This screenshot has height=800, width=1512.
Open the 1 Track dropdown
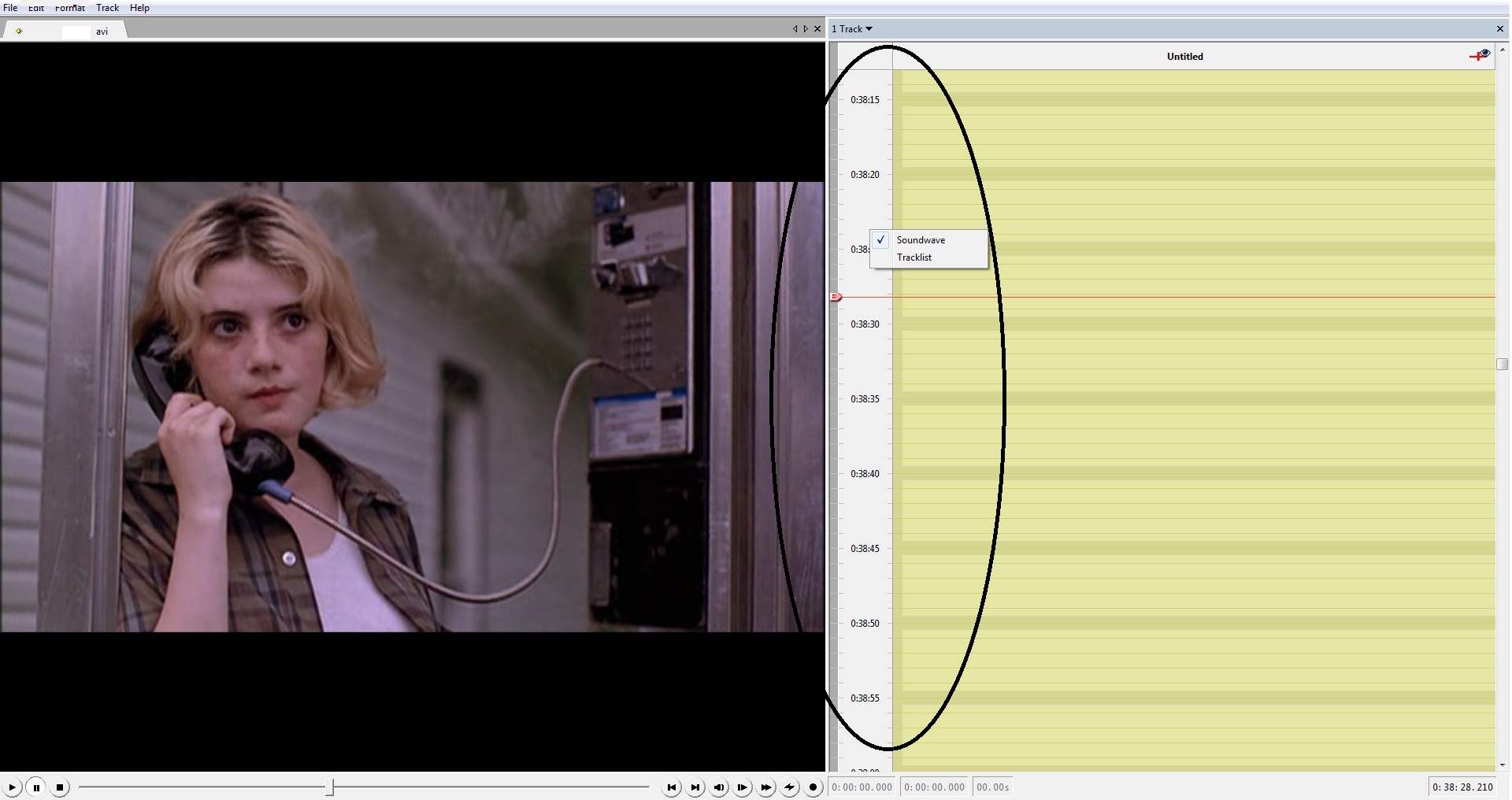pyautogui.click(x=852, y=29)
